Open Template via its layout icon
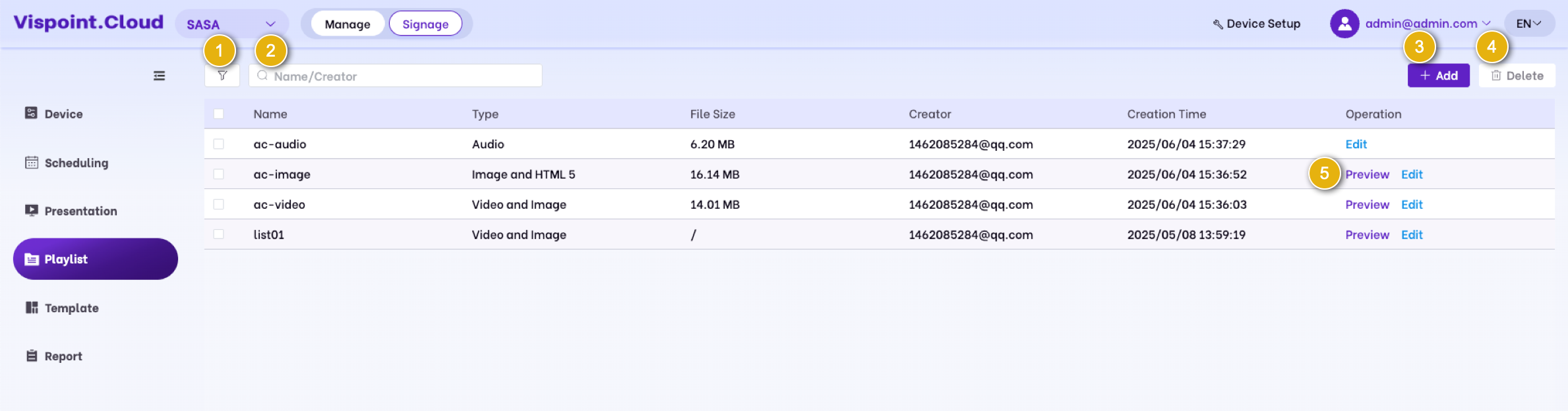The height and width of the screenshot is (411, 1568). pos(31,308)
